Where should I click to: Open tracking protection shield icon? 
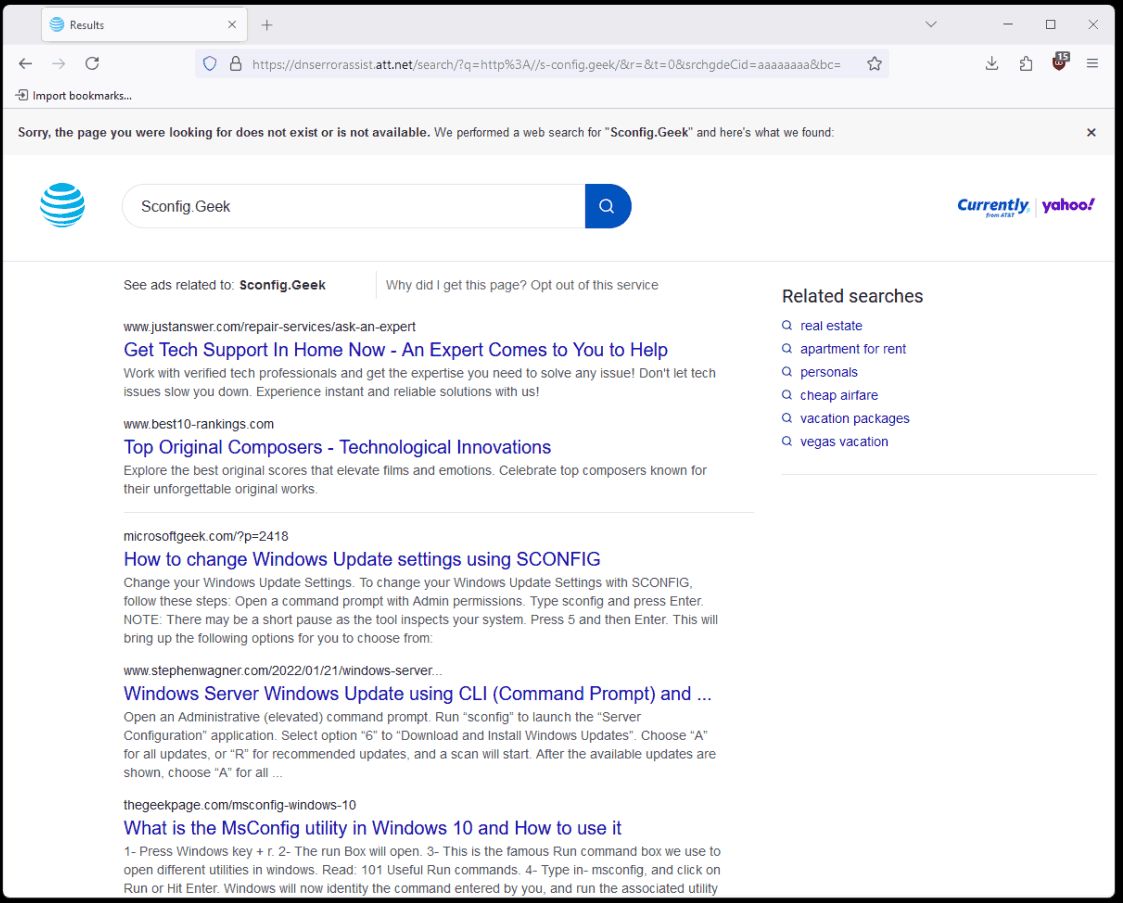[x=210, y=64]
